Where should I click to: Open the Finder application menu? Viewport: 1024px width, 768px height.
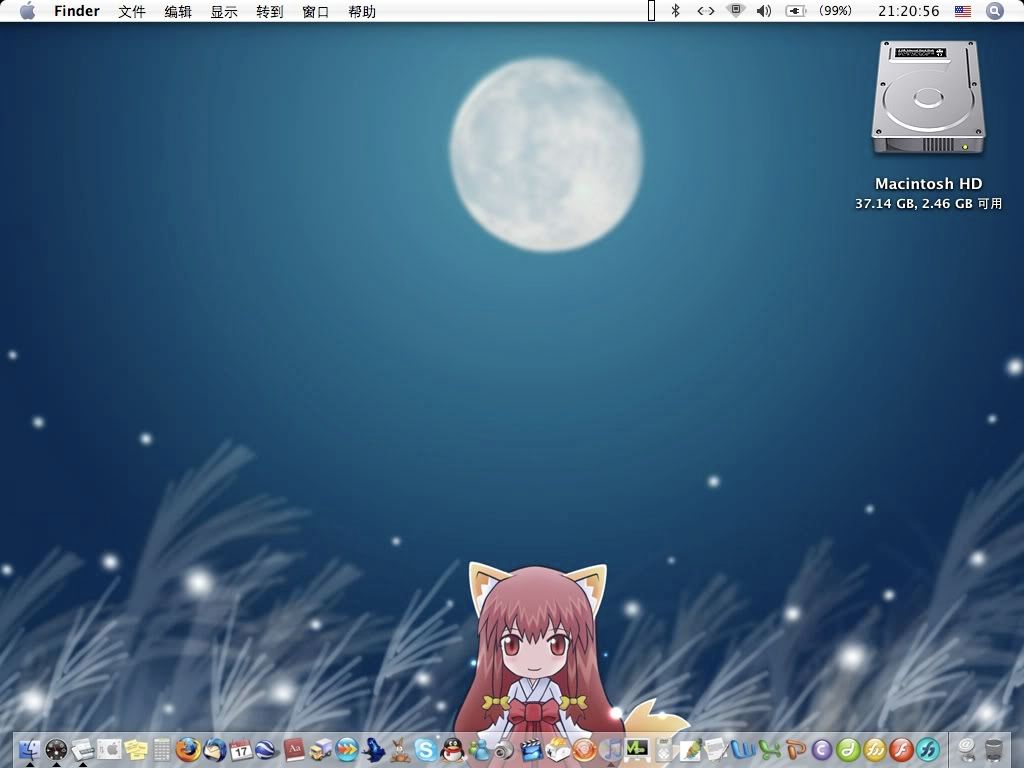[x=77, y=11]
